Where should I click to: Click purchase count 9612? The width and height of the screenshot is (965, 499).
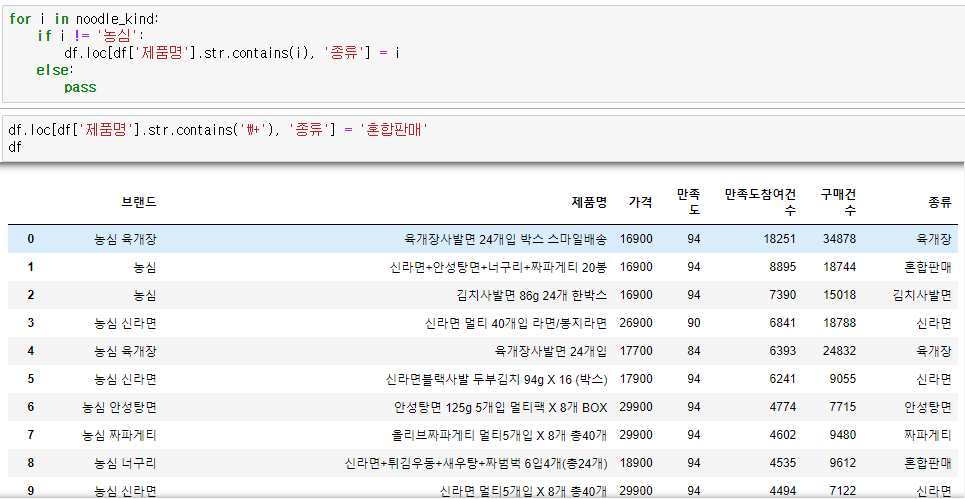click(843, 463)
